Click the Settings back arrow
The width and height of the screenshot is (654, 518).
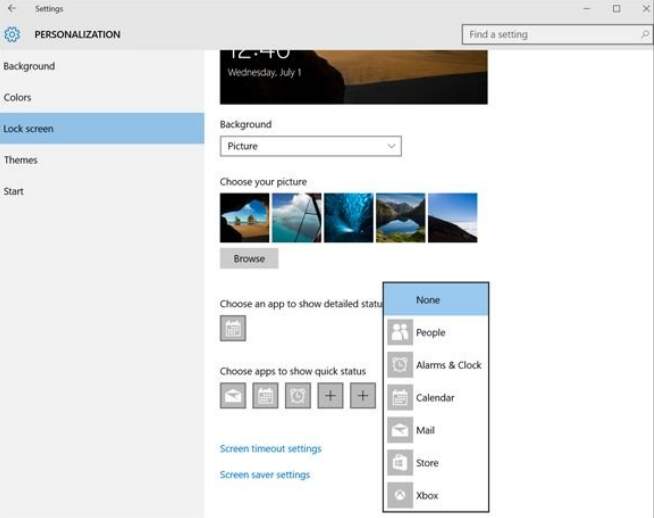(12, 9)
